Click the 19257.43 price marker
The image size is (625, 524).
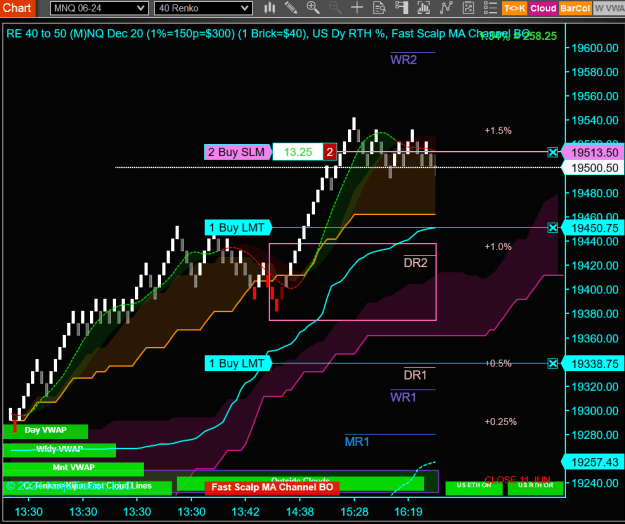(x=593, y=462)
